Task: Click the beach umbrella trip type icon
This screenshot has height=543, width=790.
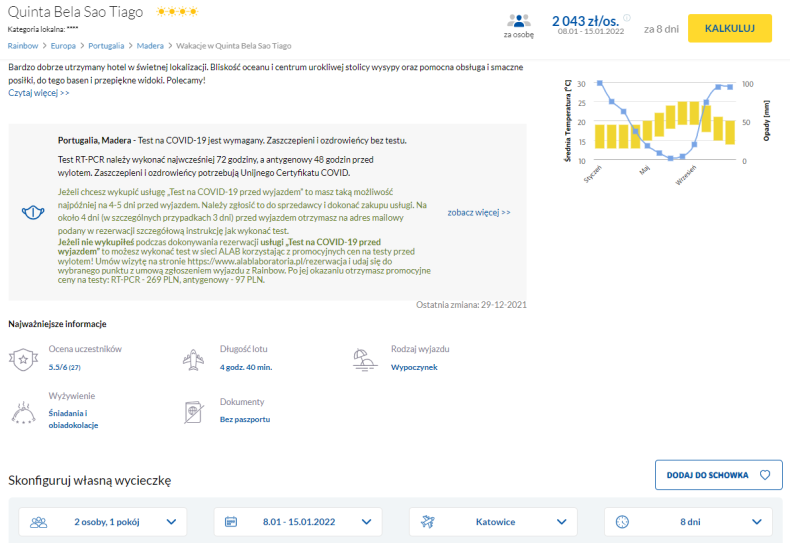Action: point(365,360)
